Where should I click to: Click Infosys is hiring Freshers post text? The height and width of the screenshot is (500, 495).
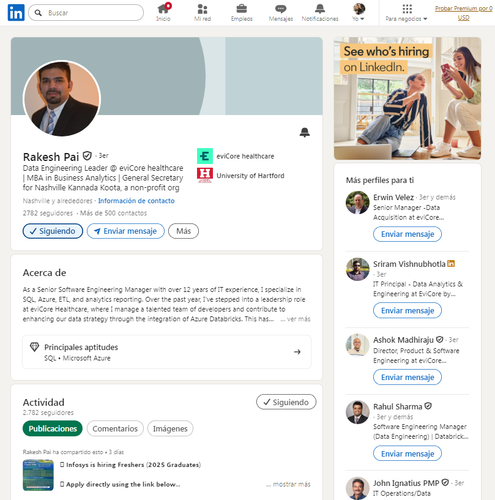click(x=130, y=465)
